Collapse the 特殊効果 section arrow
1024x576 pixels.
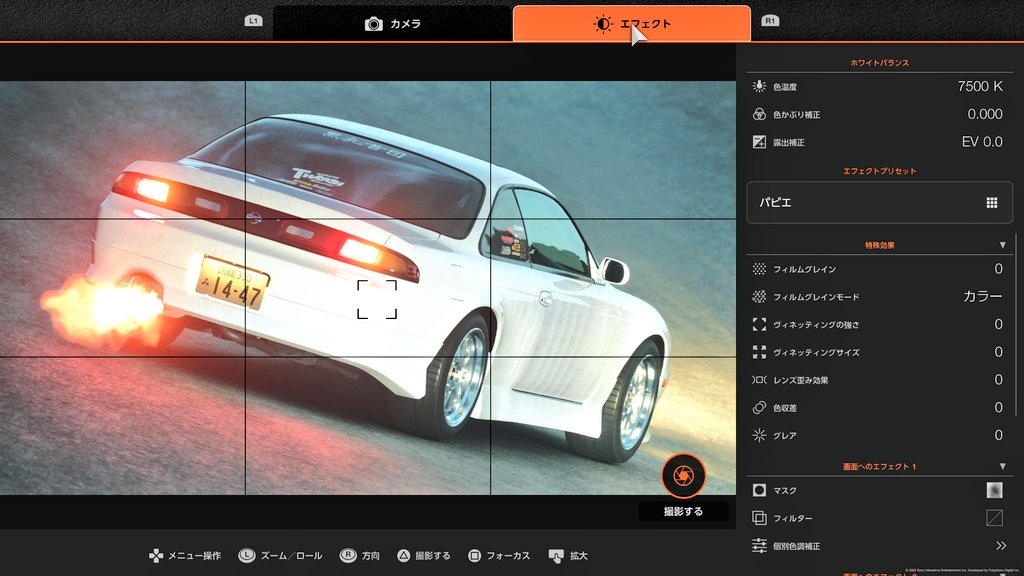click(1002, 245)
